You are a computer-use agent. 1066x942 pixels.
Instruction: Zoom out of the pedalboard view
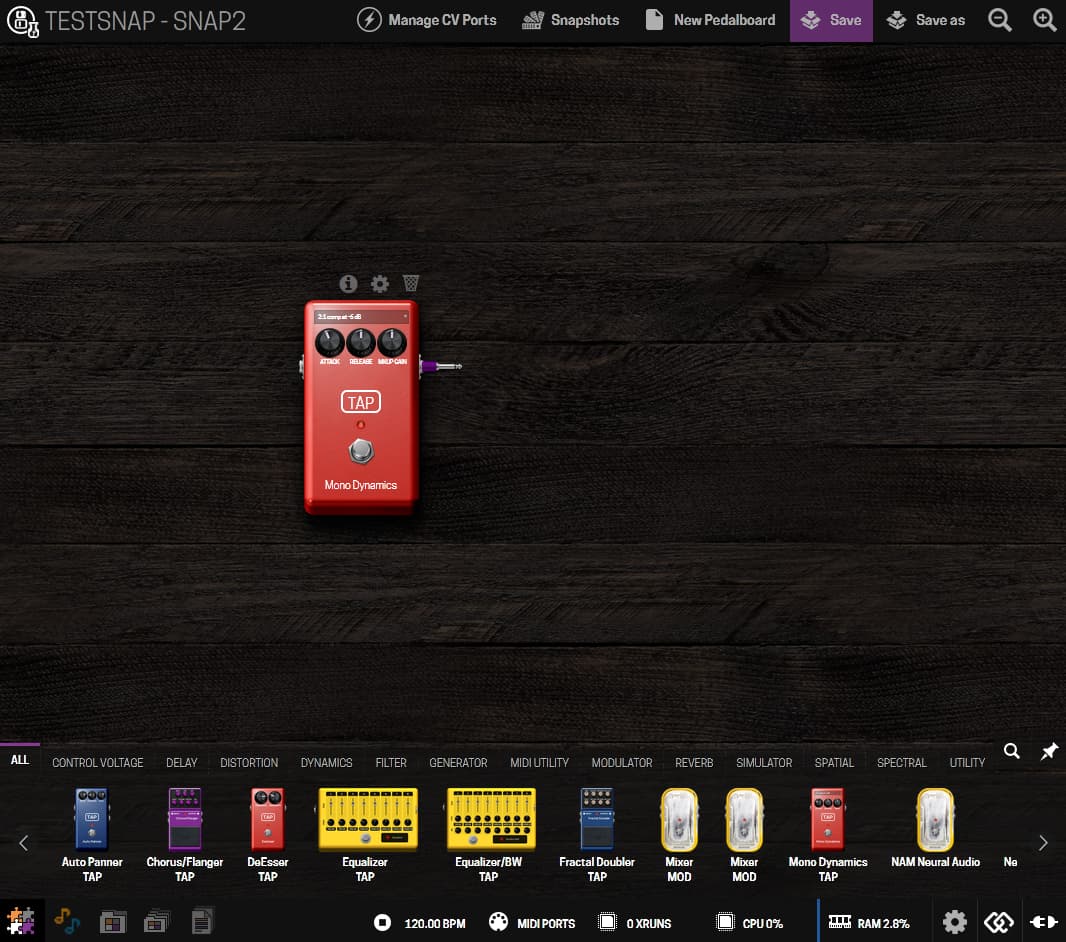(x=999, y=20)
